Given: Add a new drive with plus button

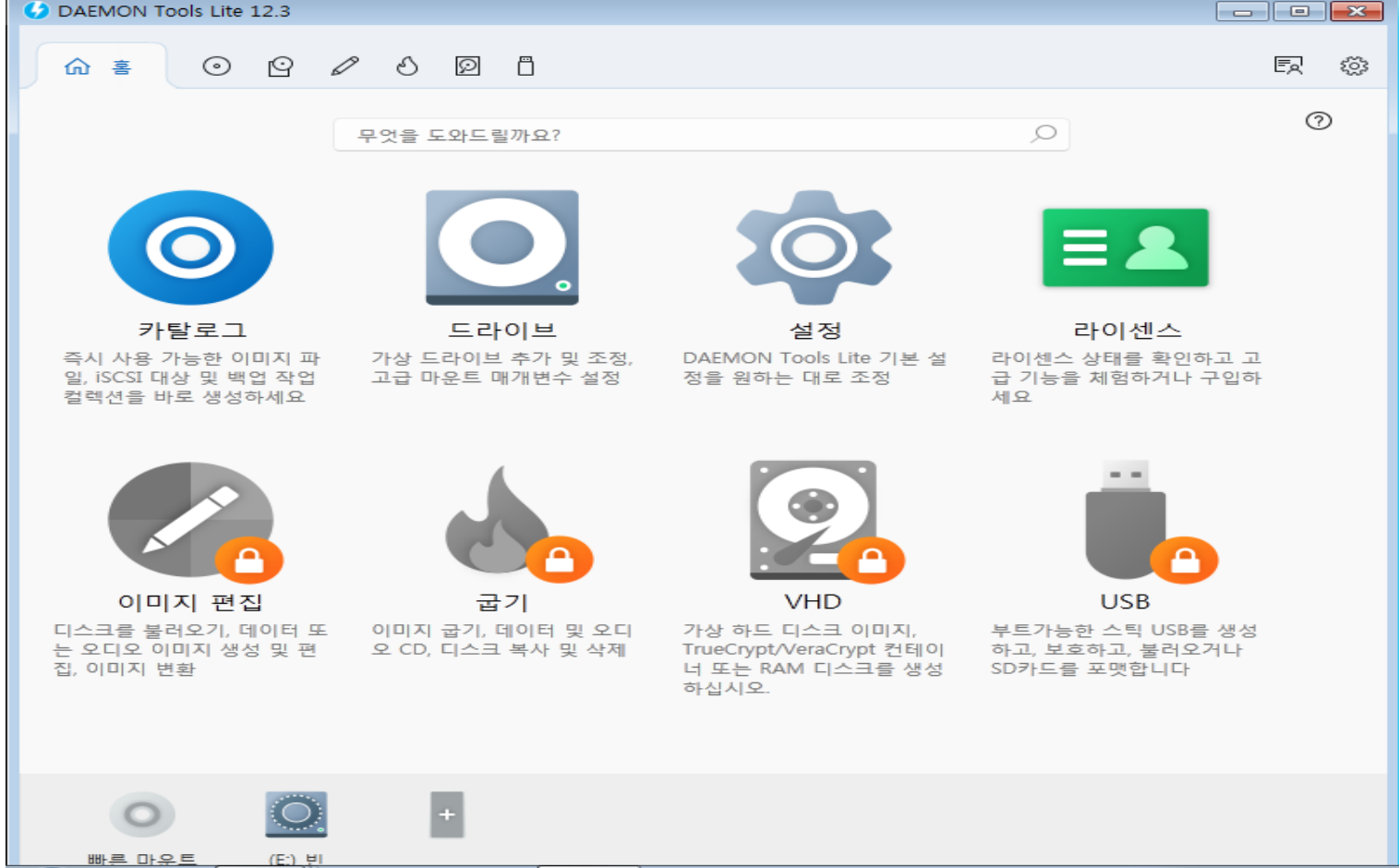Looking at the screenshot, I should pyautogui.click(x=447, y=814).
